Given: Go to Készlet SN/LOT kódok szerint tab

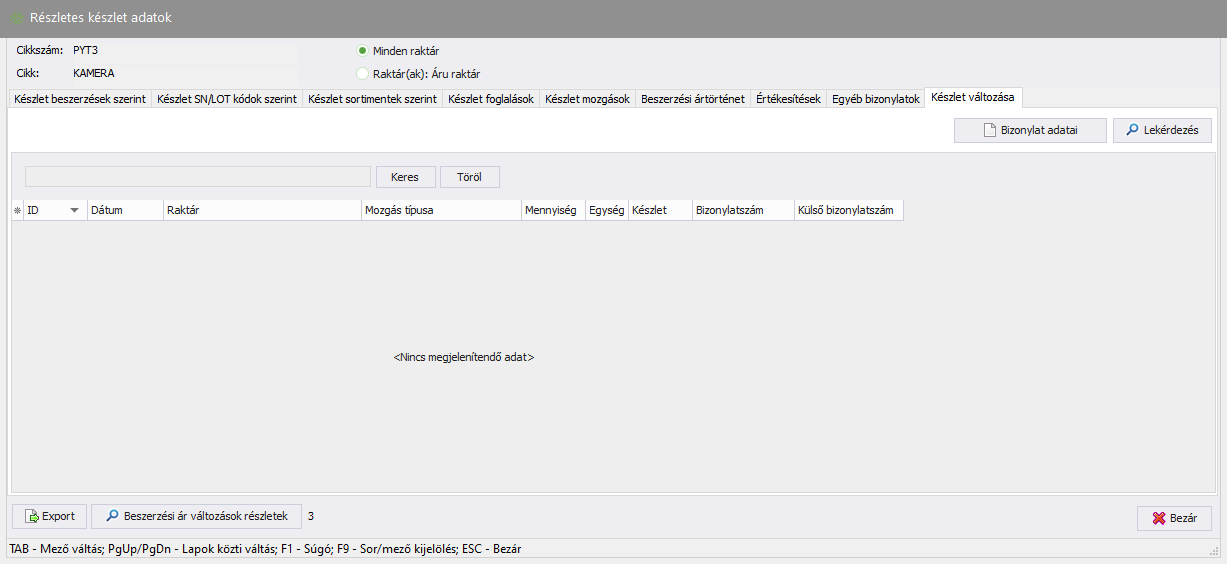Looking at the screenshot, I should point(226,99).
